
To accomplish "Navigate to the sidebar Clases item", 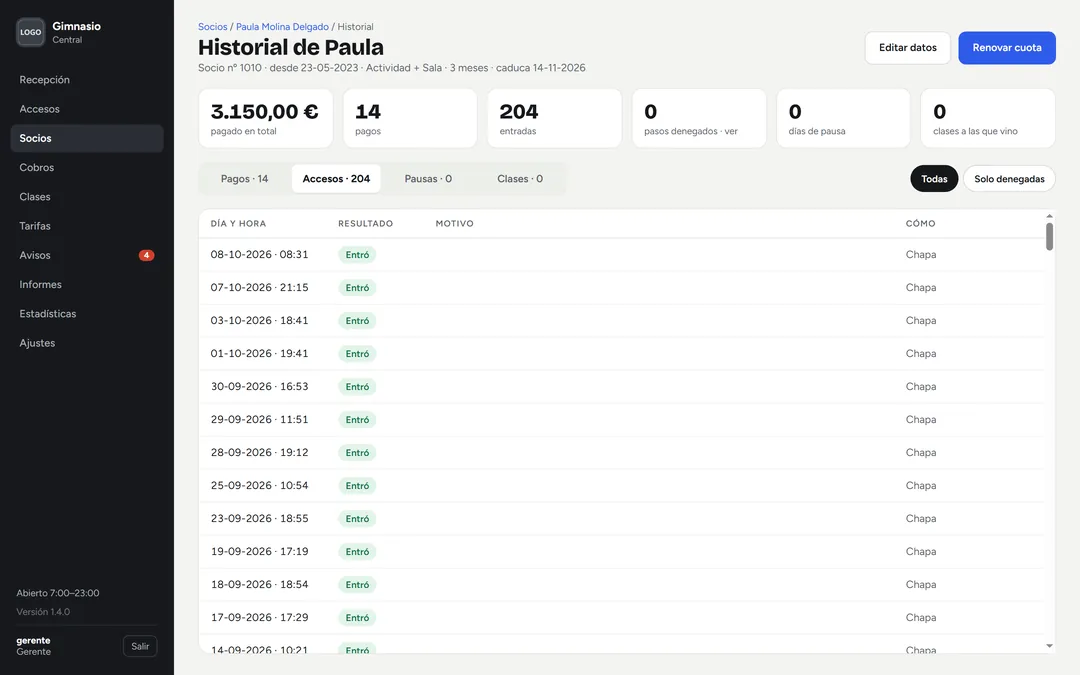I will pyautogui.click(x=87, y=197).
